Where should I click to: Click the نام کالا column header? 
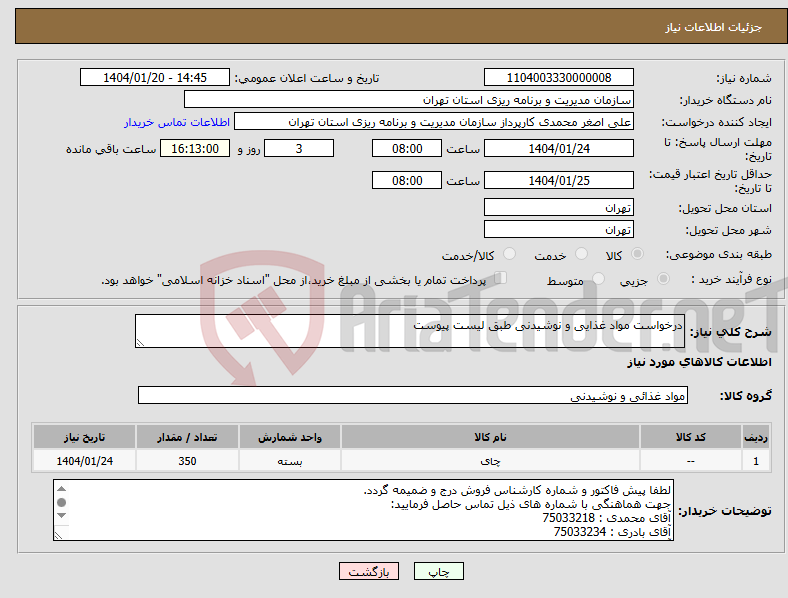490,437
